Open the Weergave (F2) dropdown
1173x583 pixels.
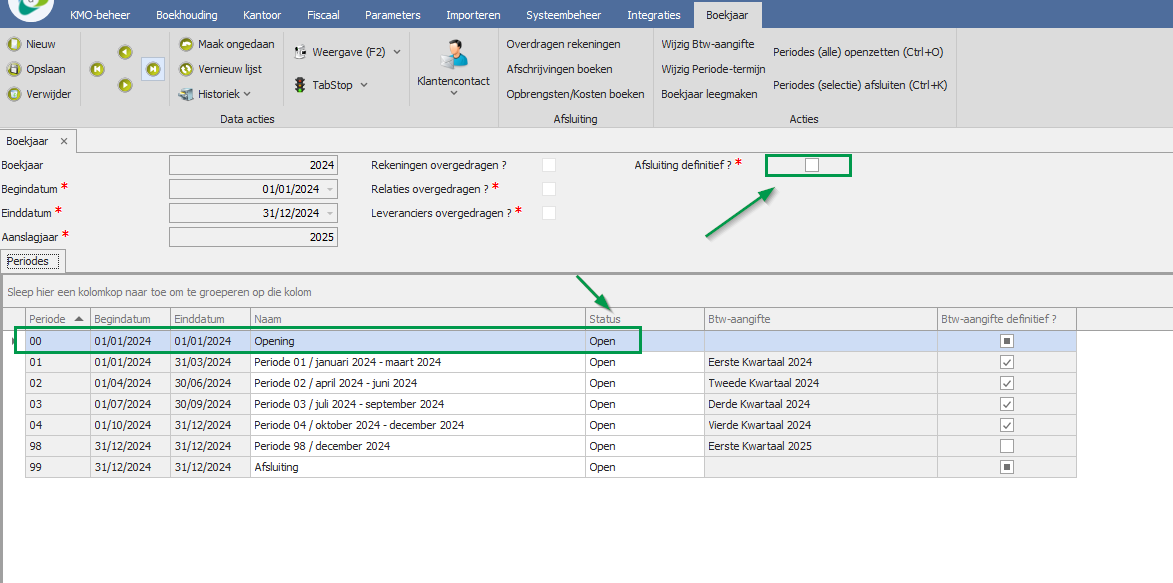click(397, 52)
